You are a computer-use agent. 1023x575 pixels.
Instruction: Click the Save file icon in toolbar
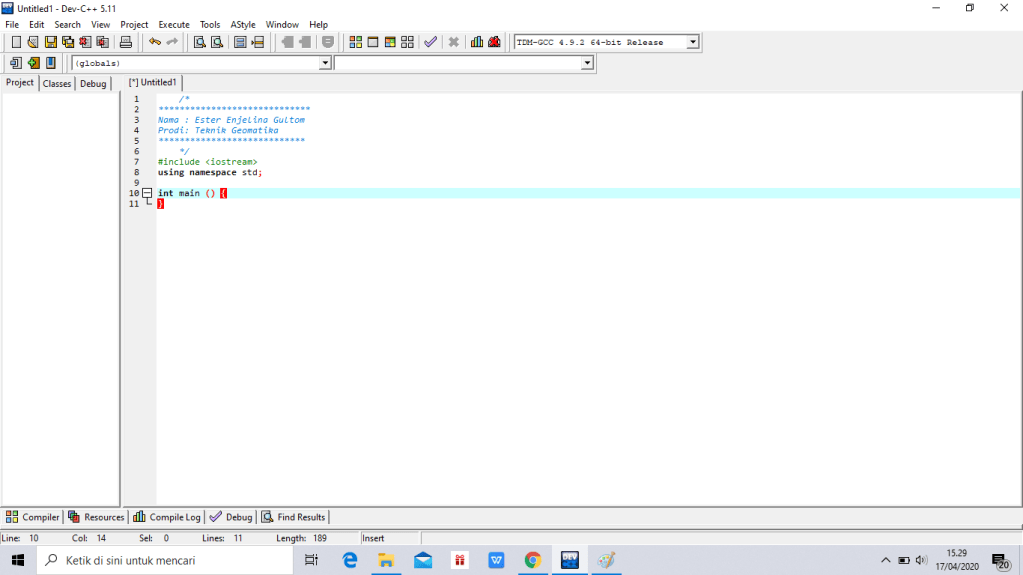click(50, 42)
